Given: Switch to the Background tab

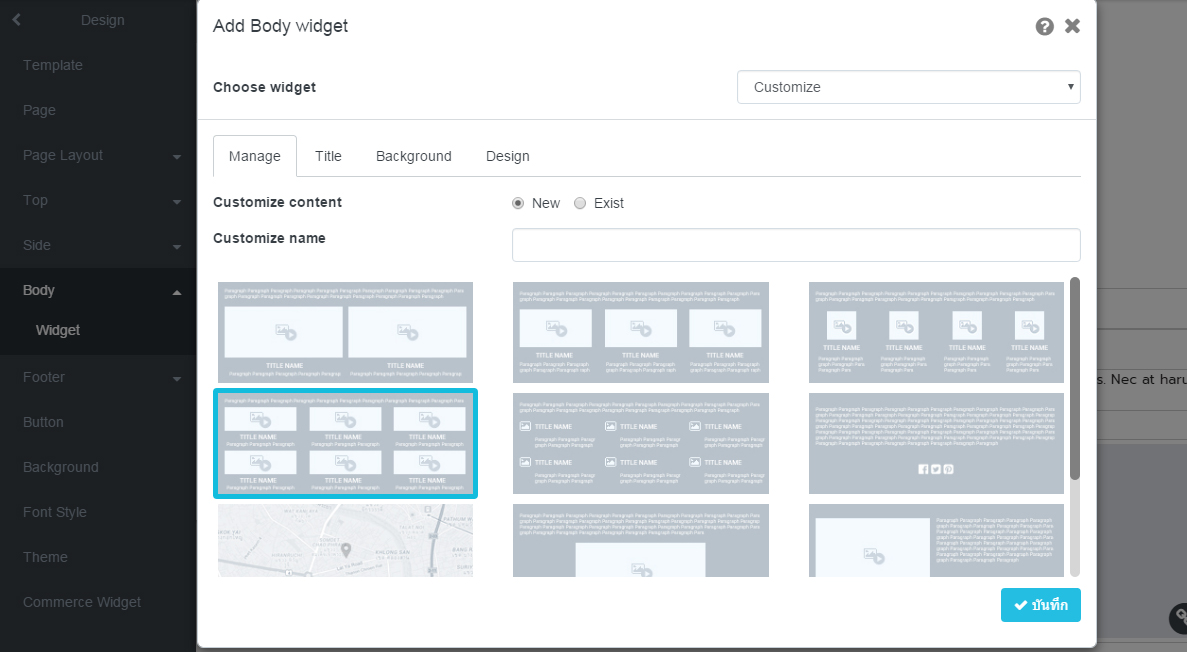Looking at the screenshot, I should click(x=413, y=156).
